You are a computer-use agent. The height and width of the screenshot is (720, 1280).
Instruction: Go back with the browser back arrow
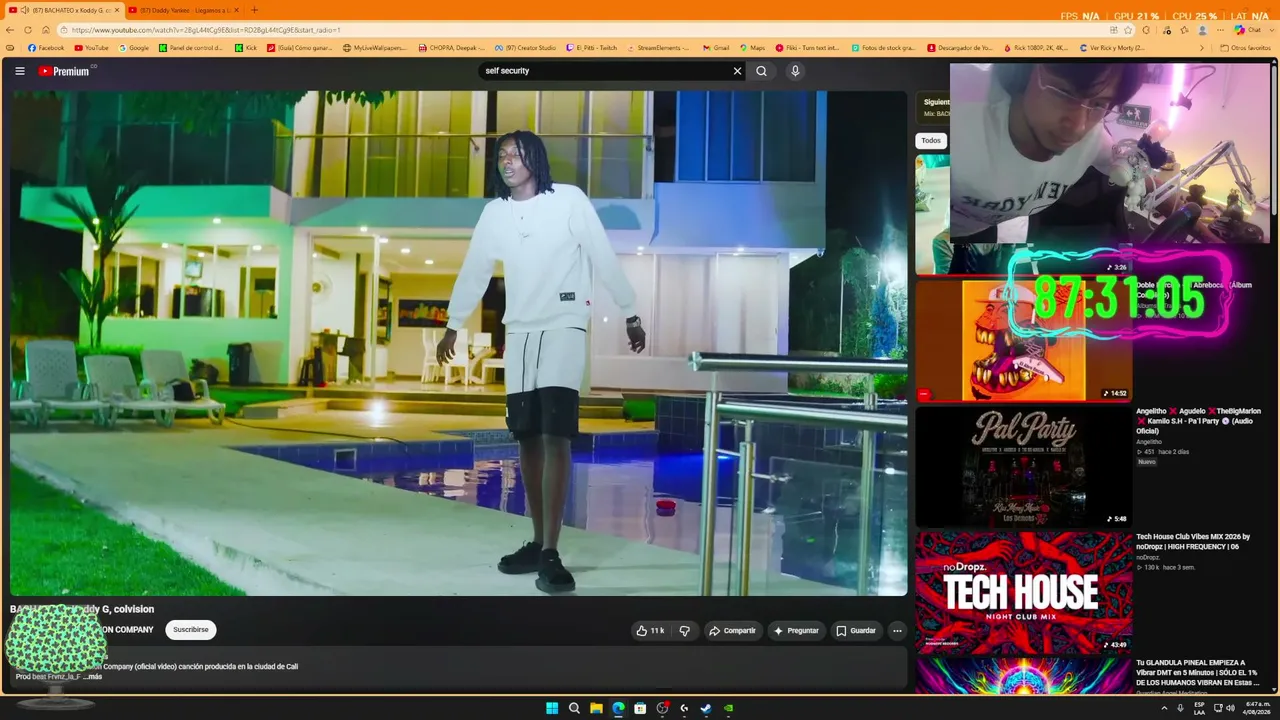pyautogui.click(x=11, y=30)
